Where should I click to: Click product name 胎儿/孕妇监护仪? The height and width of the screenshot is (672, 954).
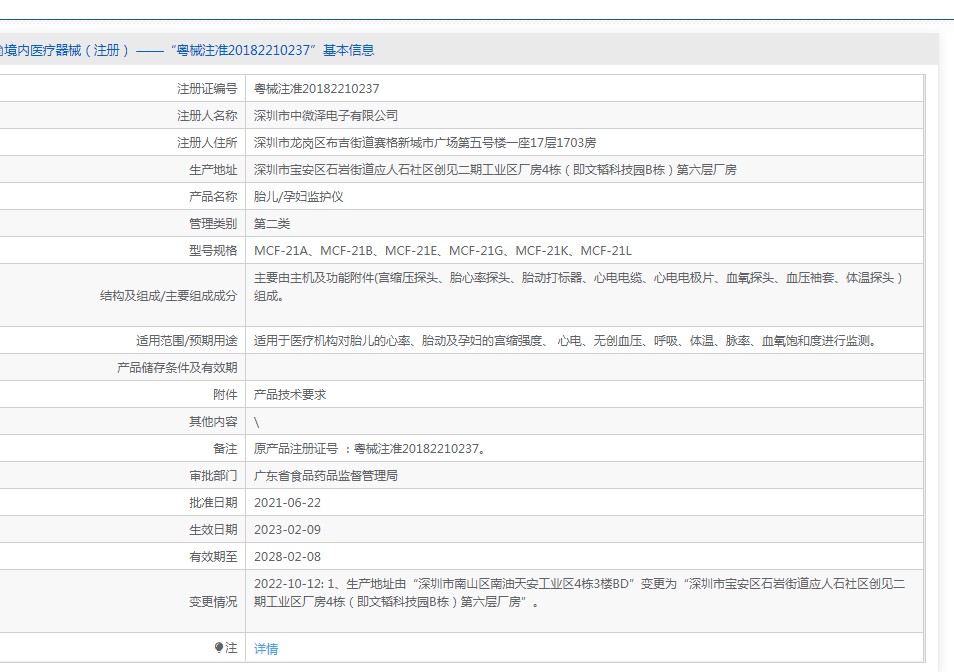298,196
